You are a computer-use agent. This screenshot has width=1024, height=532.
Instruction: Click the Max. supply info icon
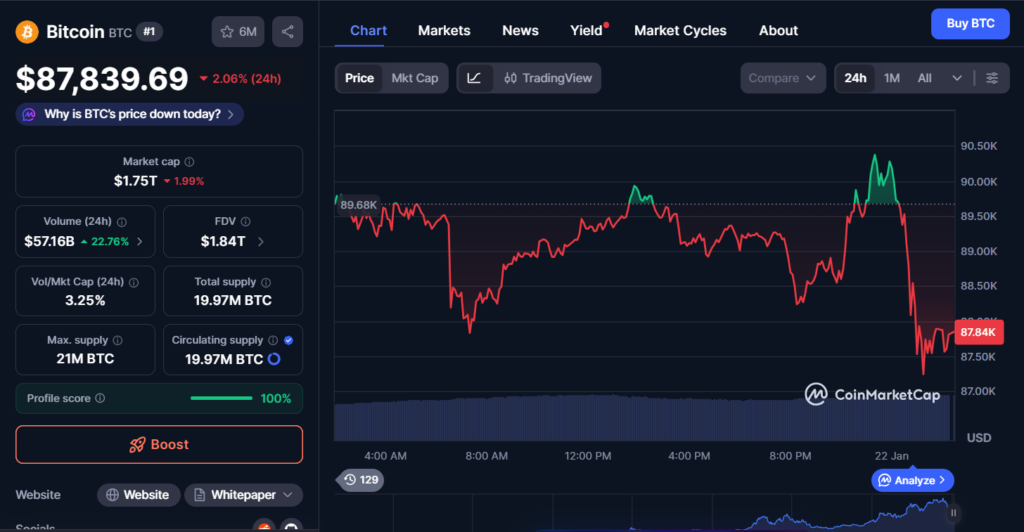117,341
